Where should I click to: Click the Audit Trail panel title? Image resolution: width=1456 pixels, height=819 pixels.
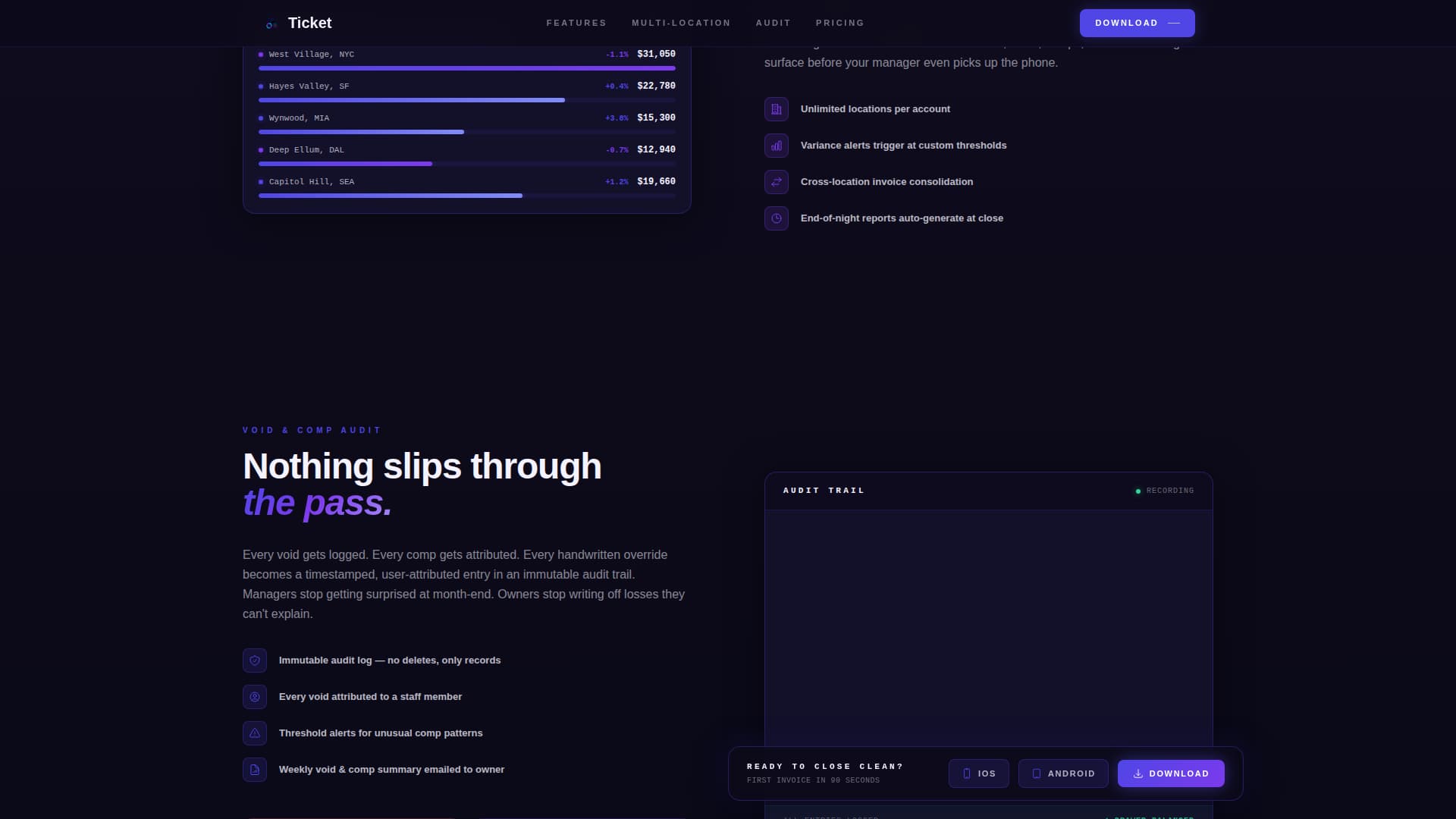(x=824, y=491)
